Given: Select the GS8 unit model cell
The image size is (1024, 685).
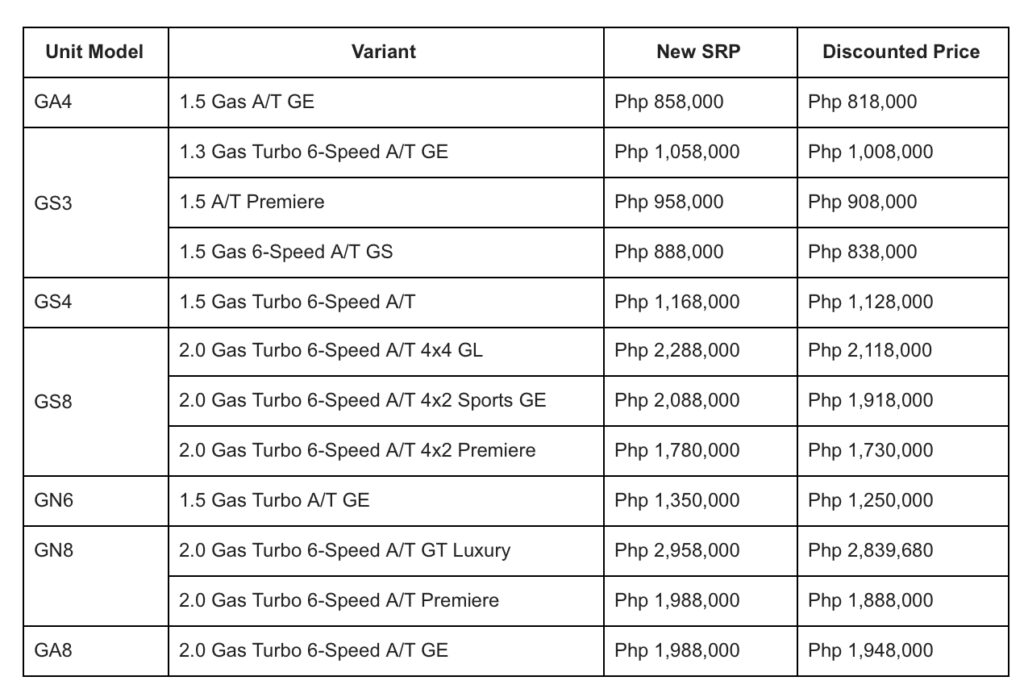Looking at the screenshot, I should pyautogui.click(x=95, y=402).
